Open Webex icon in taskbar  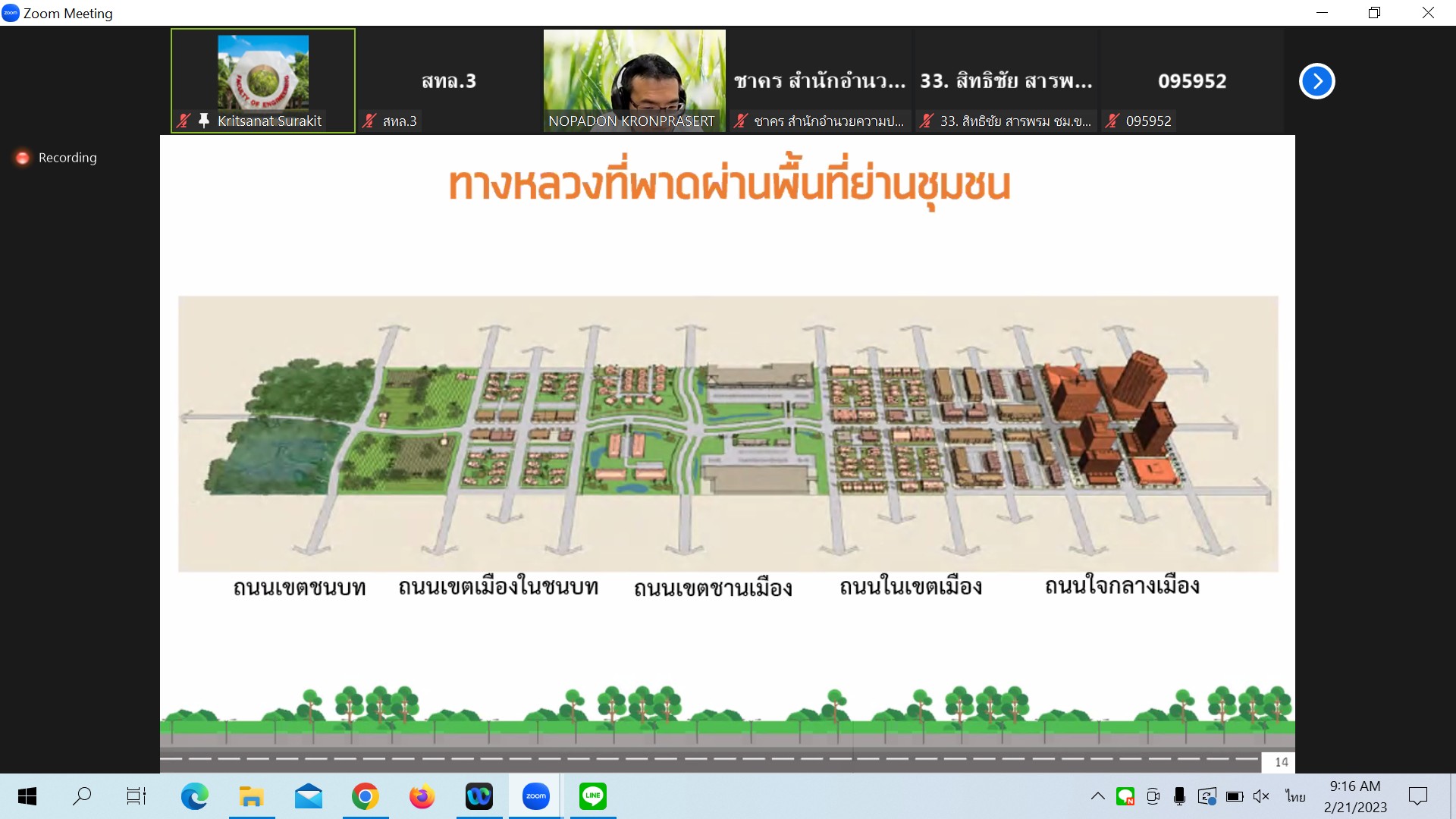(479, 796)
